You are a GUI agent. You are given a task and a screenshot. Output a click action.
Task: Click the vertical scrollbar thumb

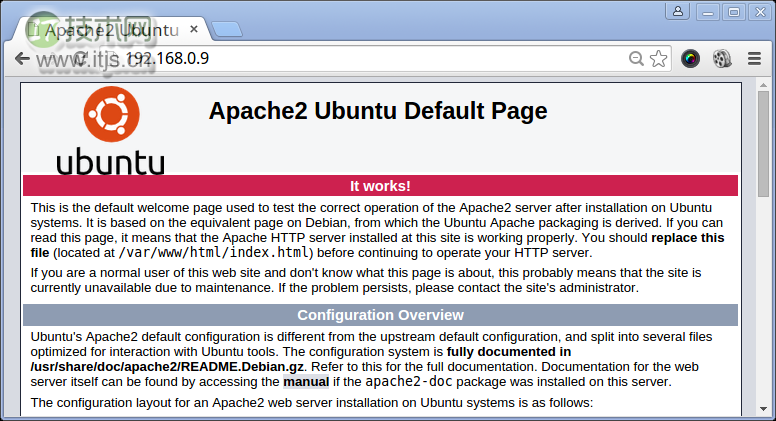pos(764,143)
